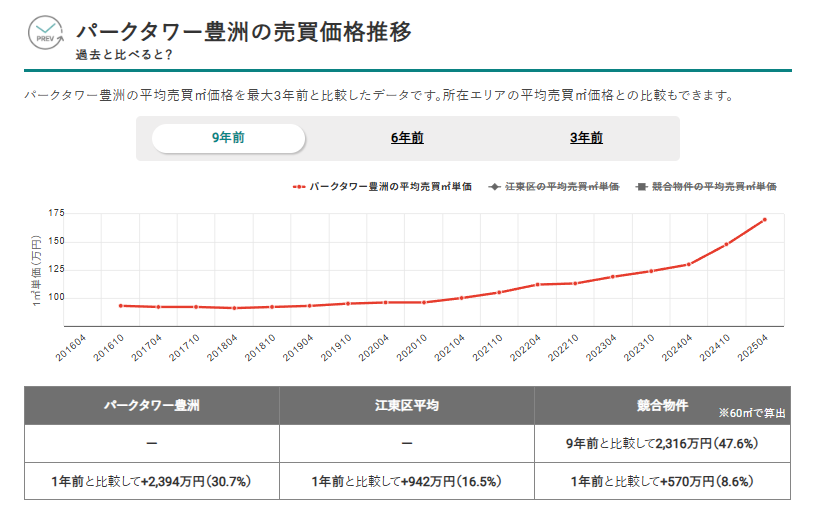Click the 競合物件 table header
Viewport: 815px width, 508px height.
(662, 405)
